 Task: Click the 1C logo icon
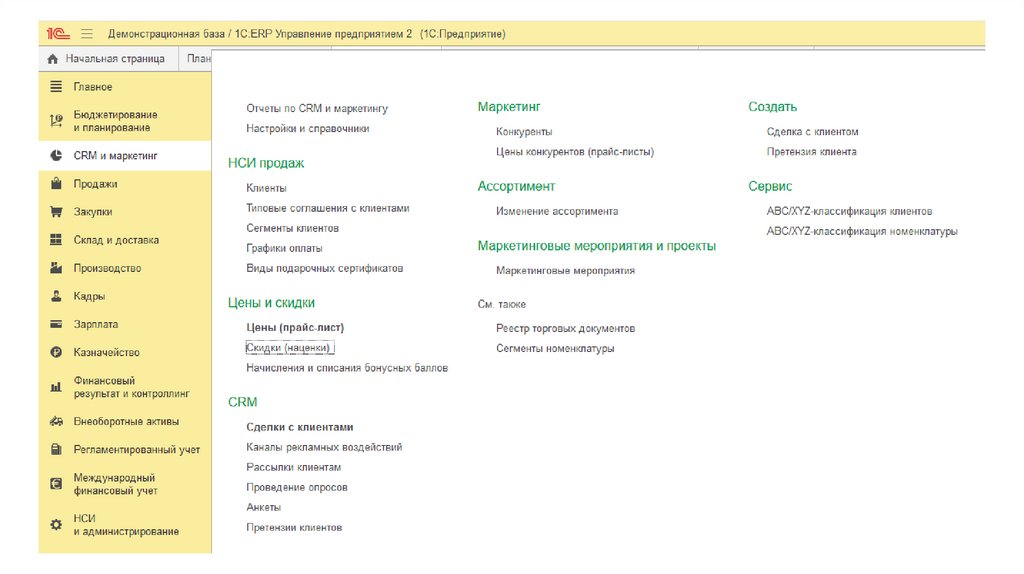[x=58, y=34]
